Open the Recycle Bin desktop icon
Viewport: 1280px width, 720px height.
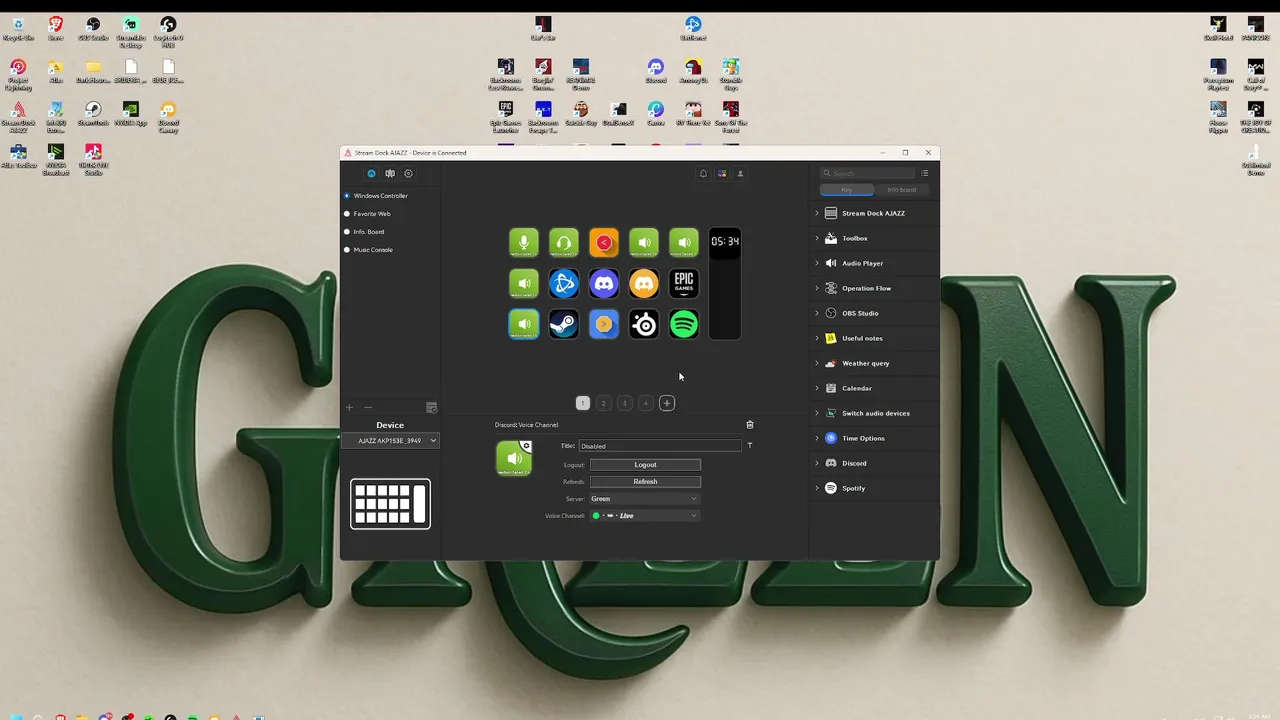point(18,28)
